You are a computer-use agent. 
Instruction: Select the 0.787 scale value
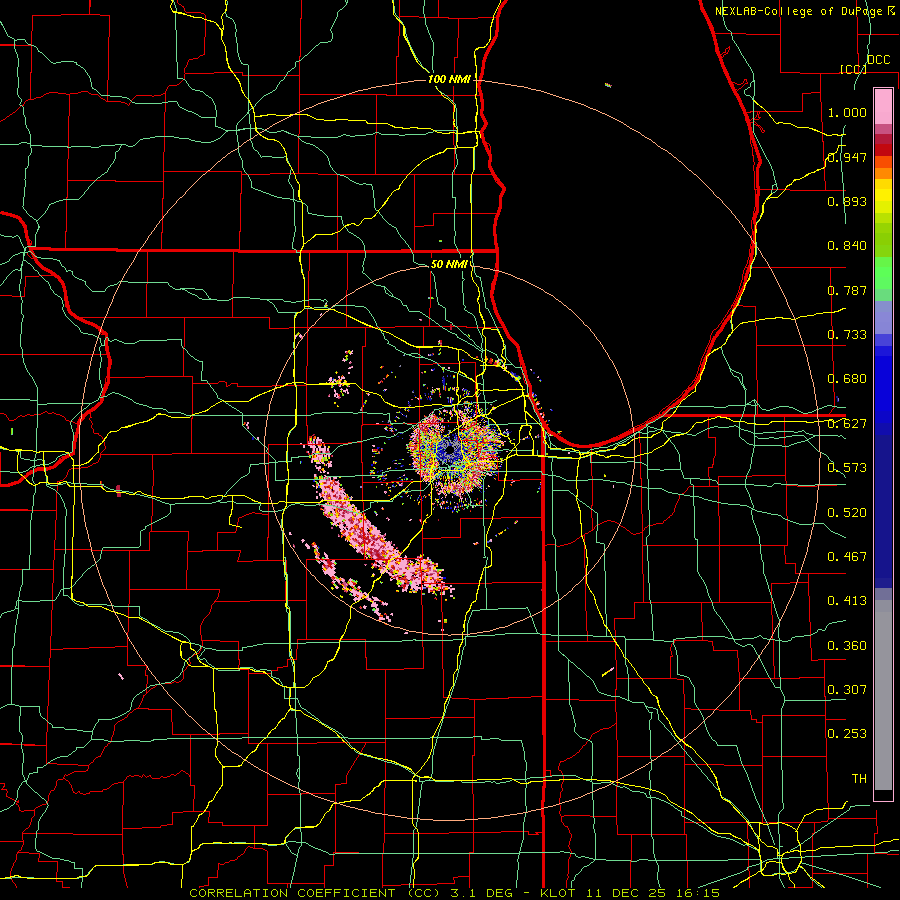847,290
